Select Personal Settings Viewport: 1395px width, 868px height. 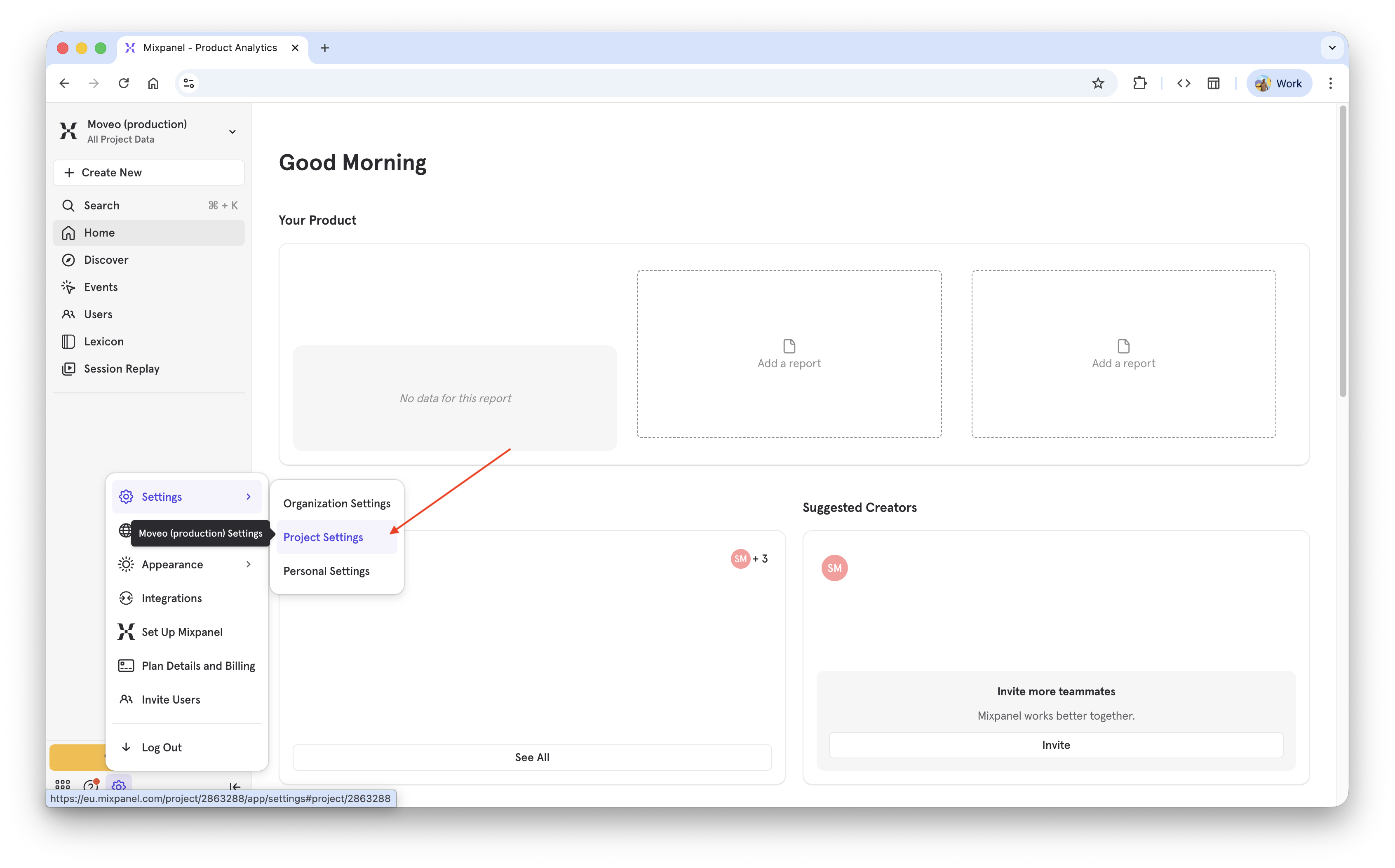click(x=326, y=570)
